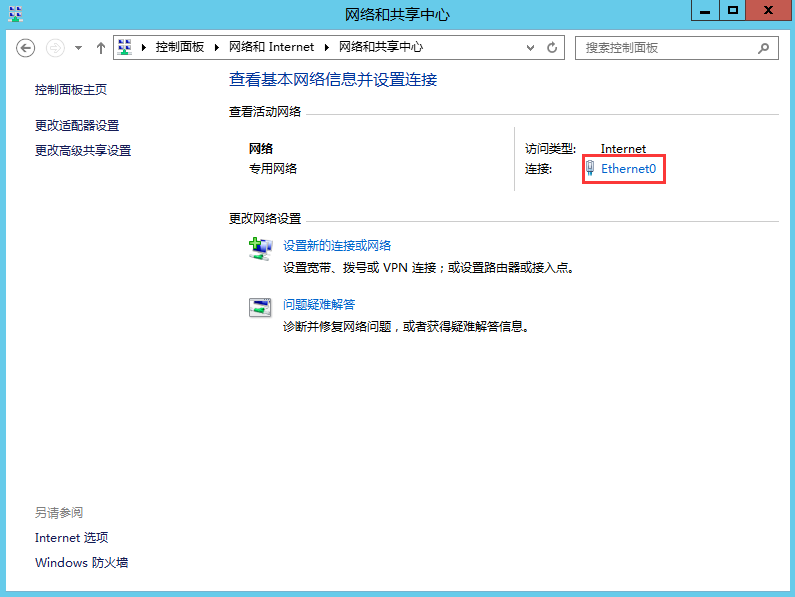
Task: Open the Ethernet0 connection link
Action: click(x=628, y=170)
